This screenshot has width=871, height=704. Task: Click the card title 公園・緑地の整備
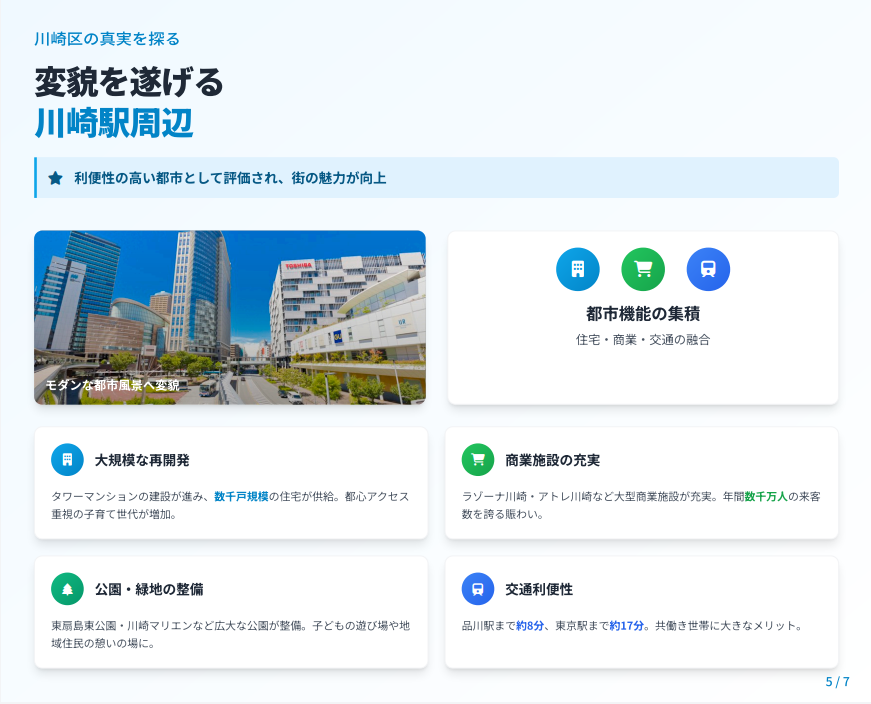(149, 589)
